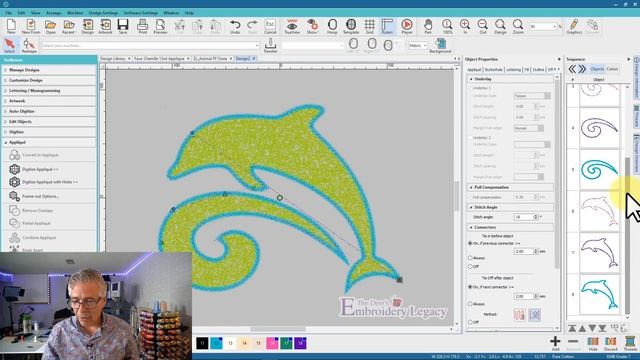Add a thread color with plus icon
640x360 pixels.
[555, 343]
